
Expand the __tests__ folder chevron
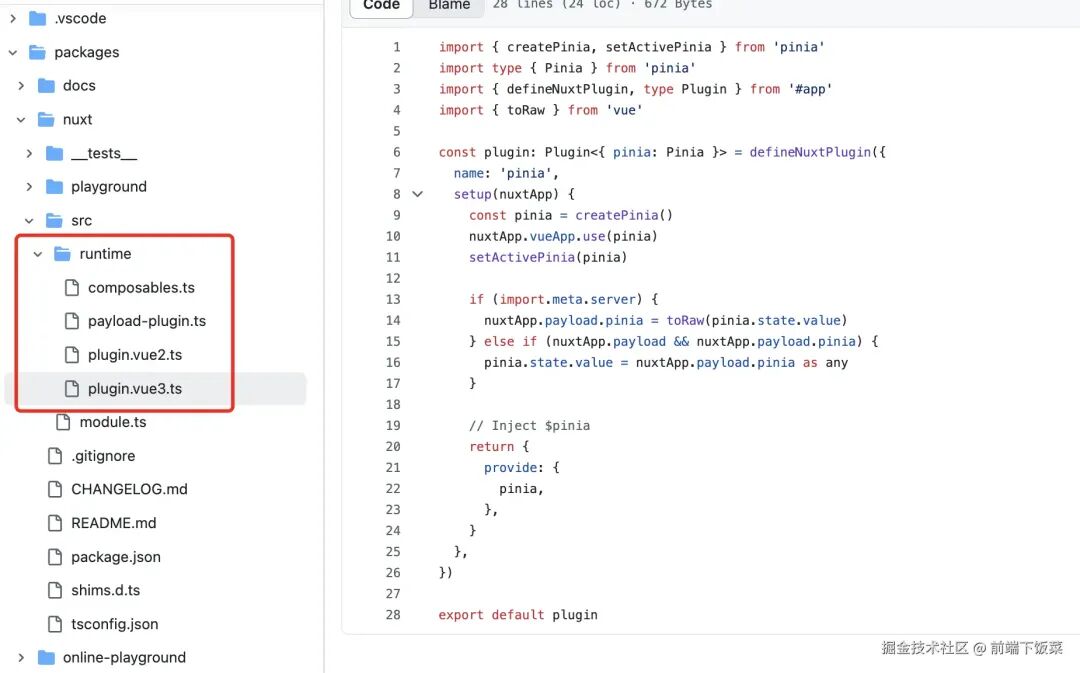pos(30,154)
